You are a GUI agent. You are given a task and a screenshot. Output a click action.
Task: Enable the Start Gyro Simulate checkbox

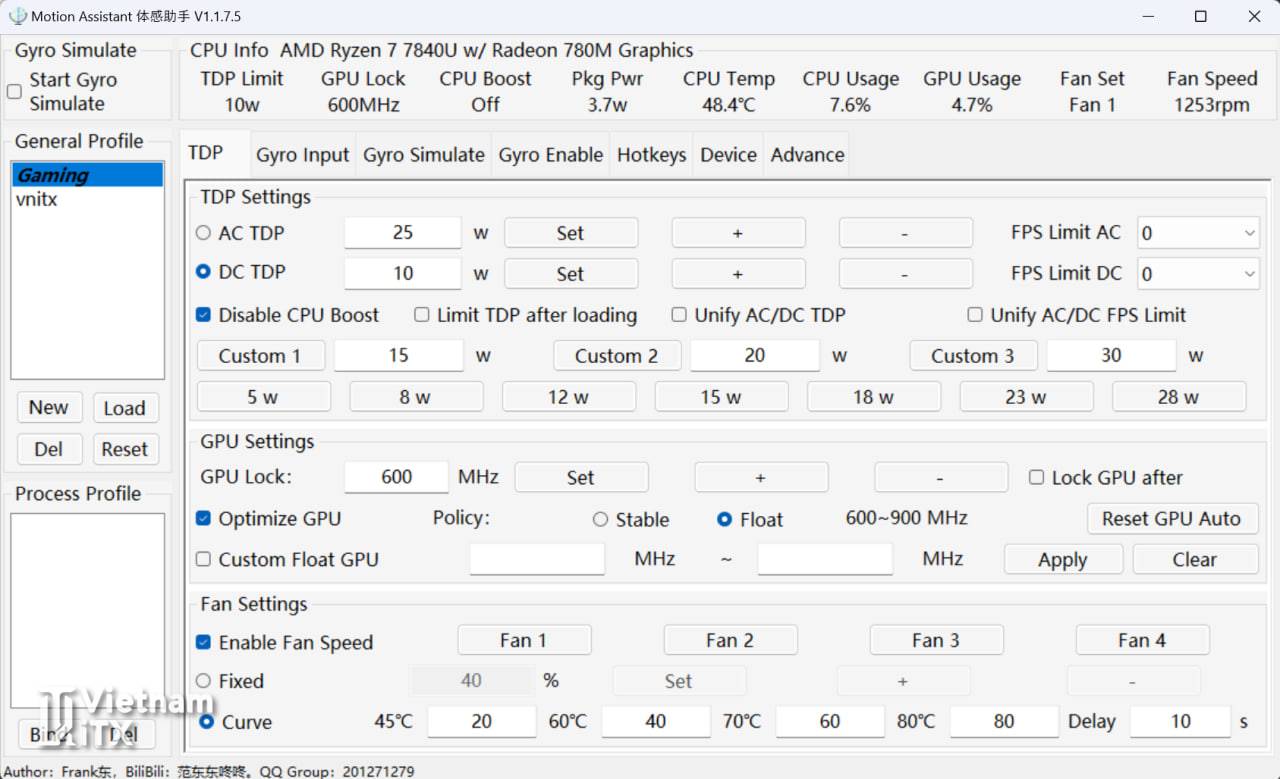pyautogui.click(x=15, y=92)
